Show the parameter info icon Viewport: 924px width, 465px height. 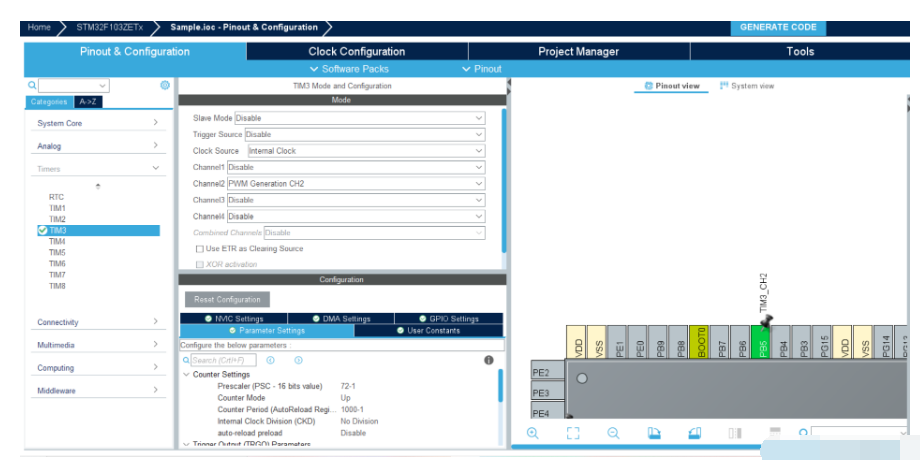[489, 360]
